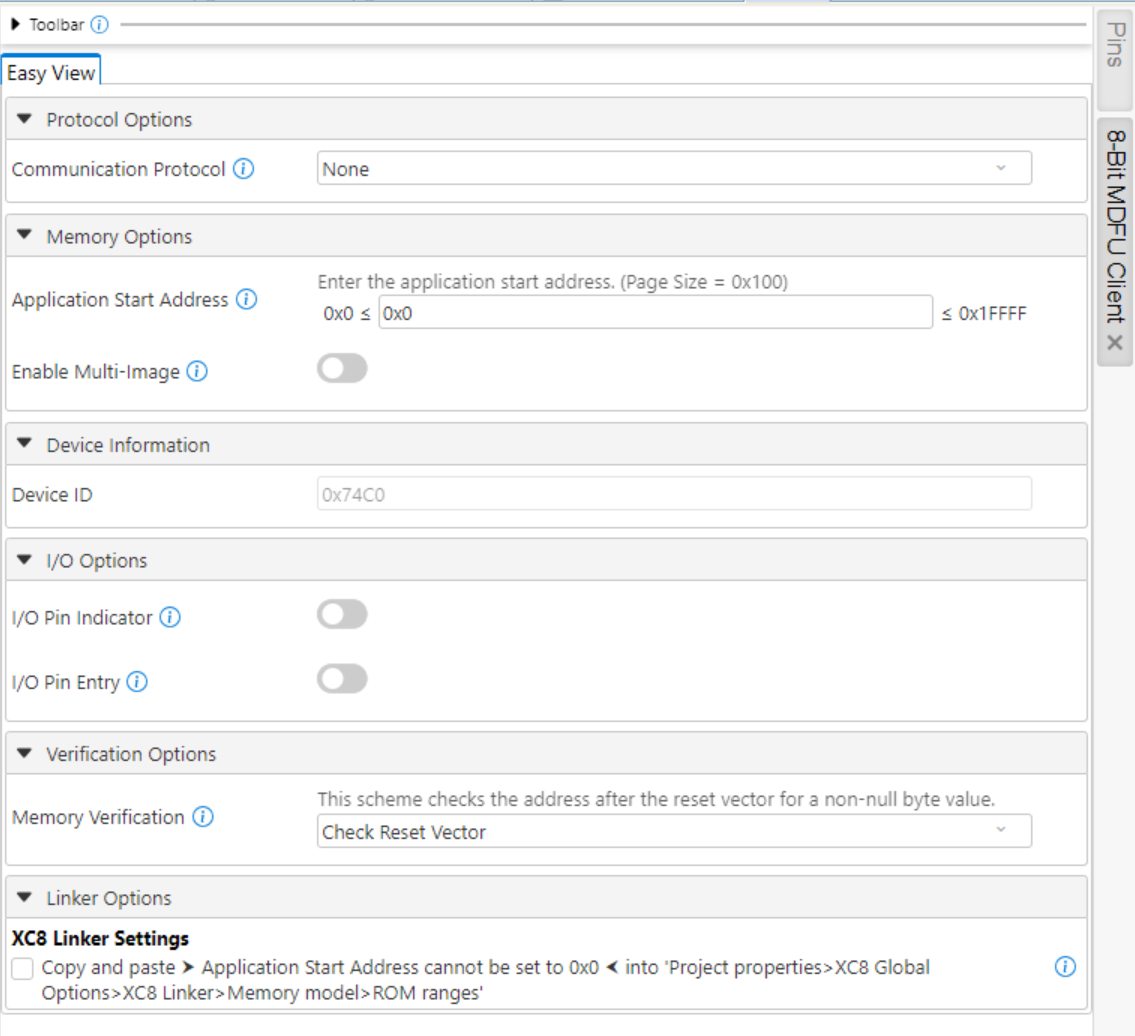Expand the Toolbar section
Screen dimensions: 1135x1036
point(15,25)
